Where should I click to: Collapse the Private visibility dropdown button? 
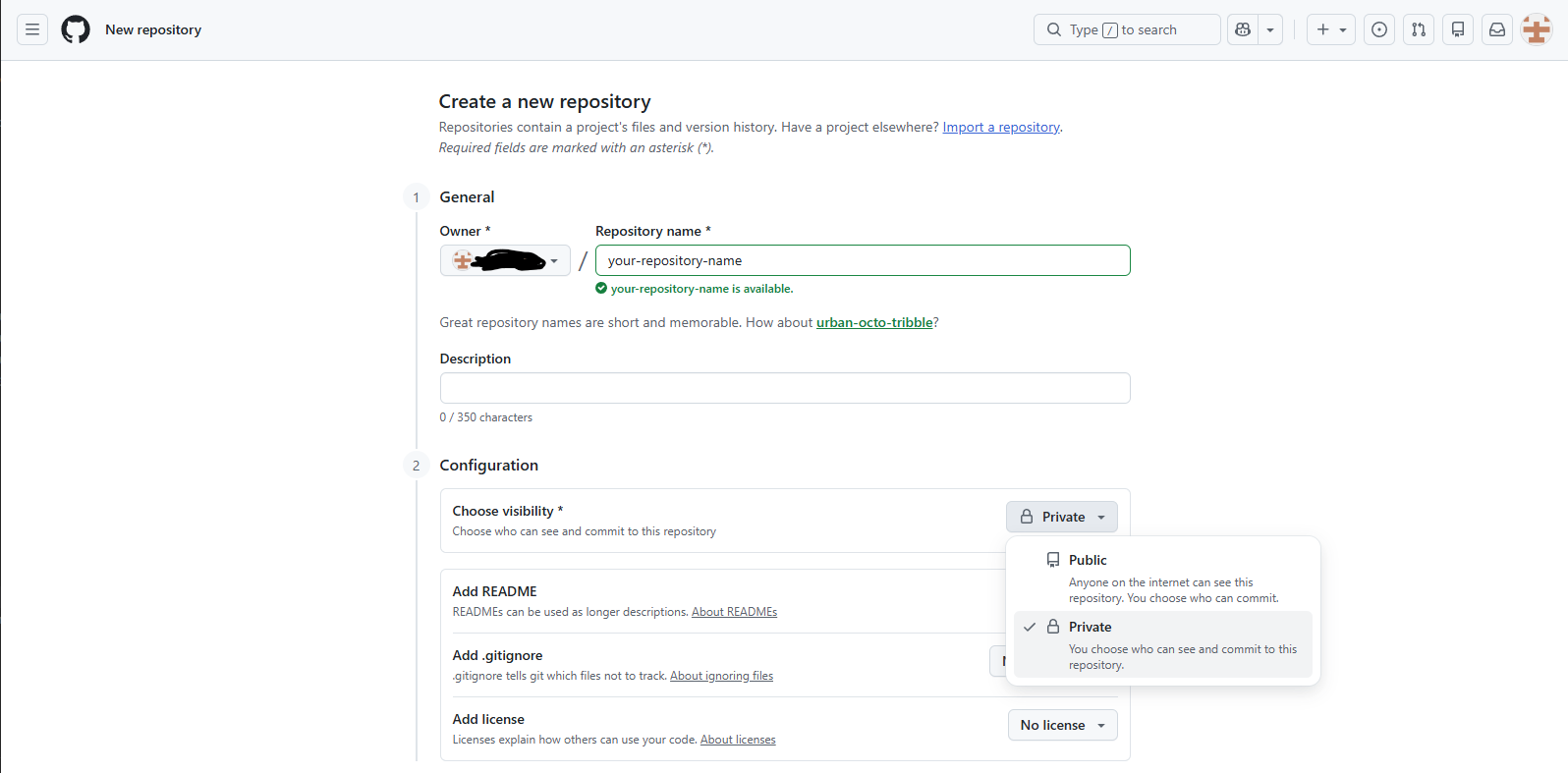click(1062, 517)
